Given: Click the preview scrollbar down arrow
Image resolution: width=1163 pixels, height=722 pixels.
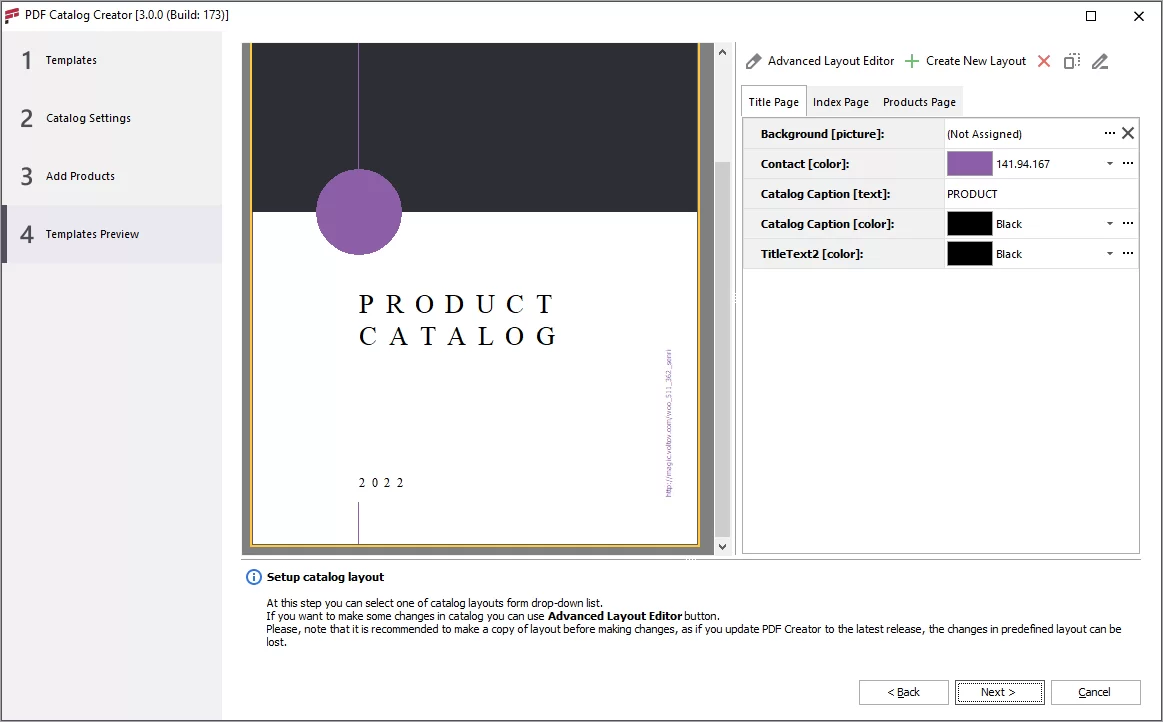Looking at the screenshot, I should (722, 546).
